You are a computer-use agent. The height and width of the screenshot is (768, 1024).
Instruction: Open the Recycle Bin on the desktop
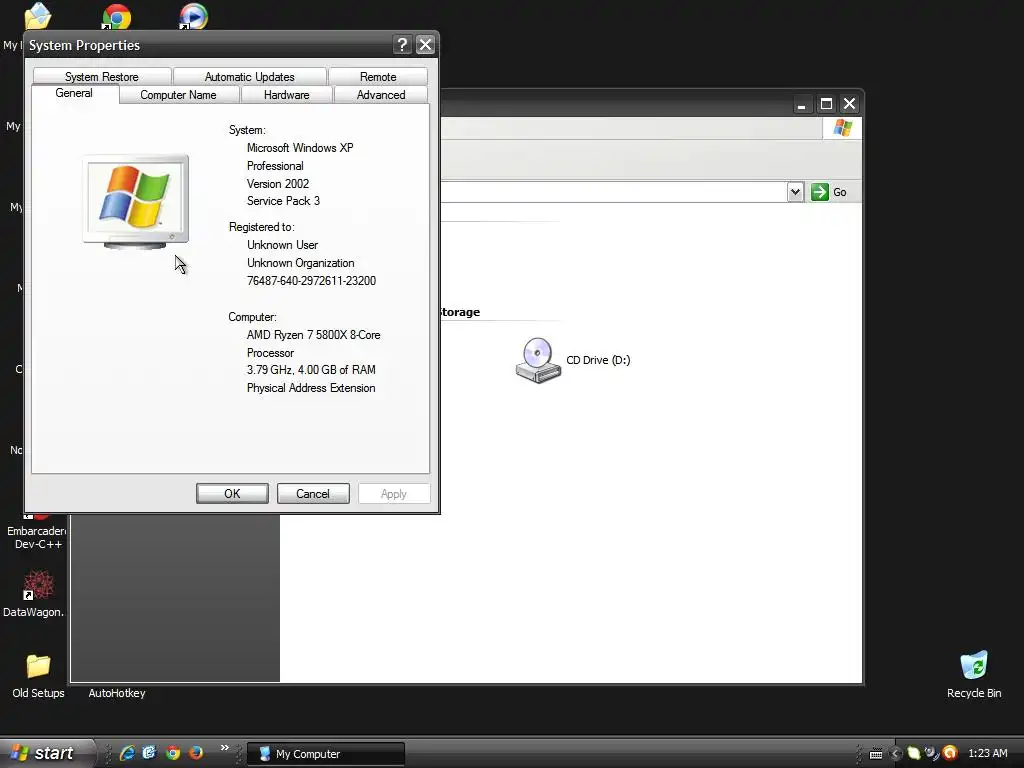click(x=974, y=665)
